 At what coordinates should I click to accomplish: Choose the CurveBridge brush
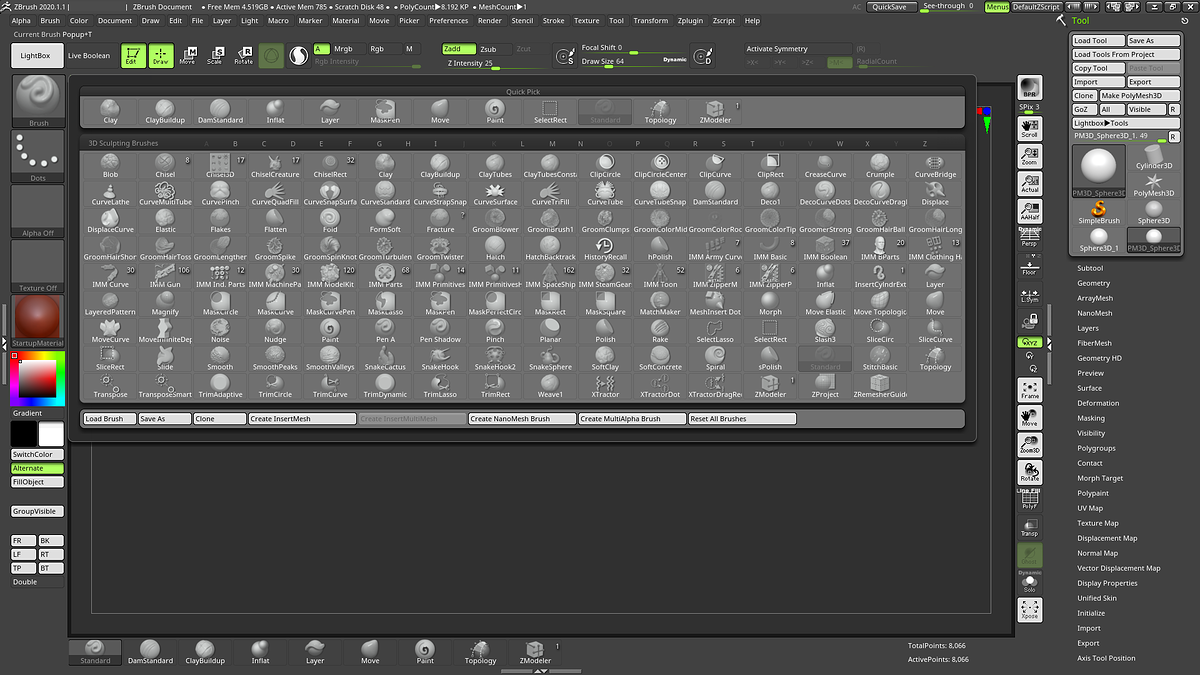(935, 166)
